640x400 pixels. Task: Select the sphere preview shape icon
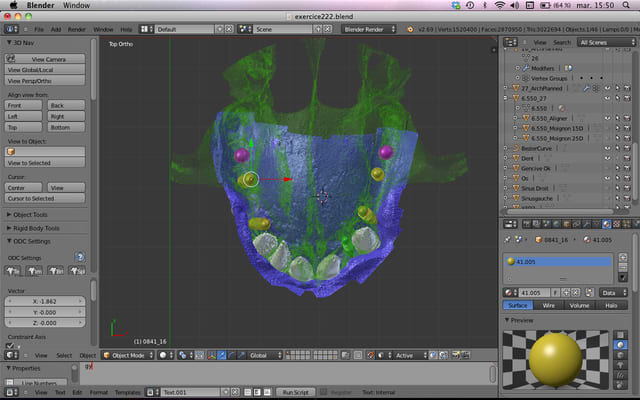[621, 345]
